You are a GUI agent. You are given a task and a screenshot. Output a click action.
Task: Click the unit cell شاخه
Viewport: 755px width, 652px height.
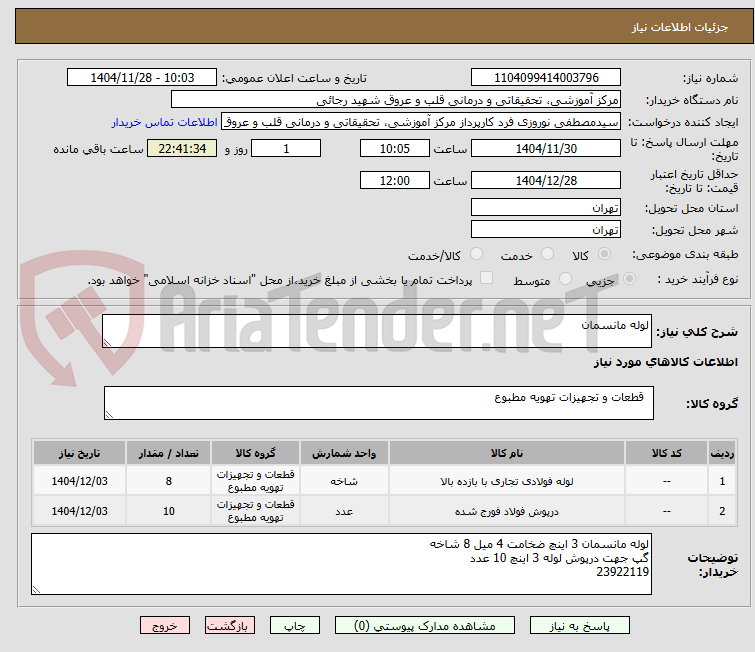[x=344, y=481]
